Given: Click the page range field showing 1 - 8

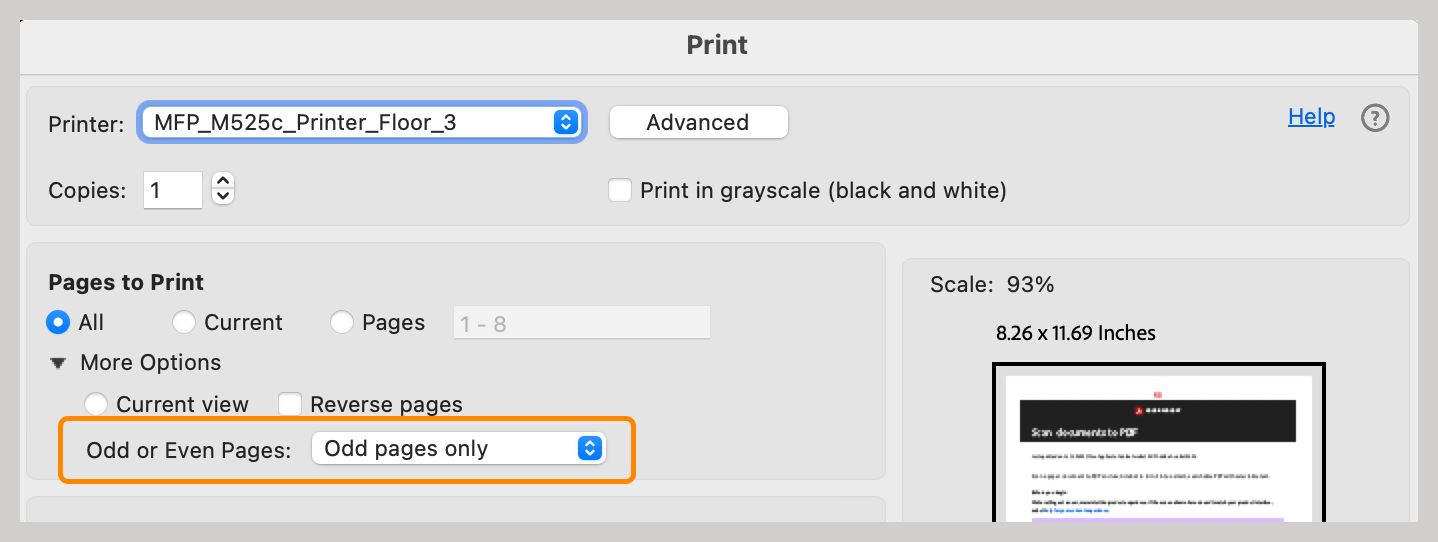Looking at the screenshot, I should 581,323.
